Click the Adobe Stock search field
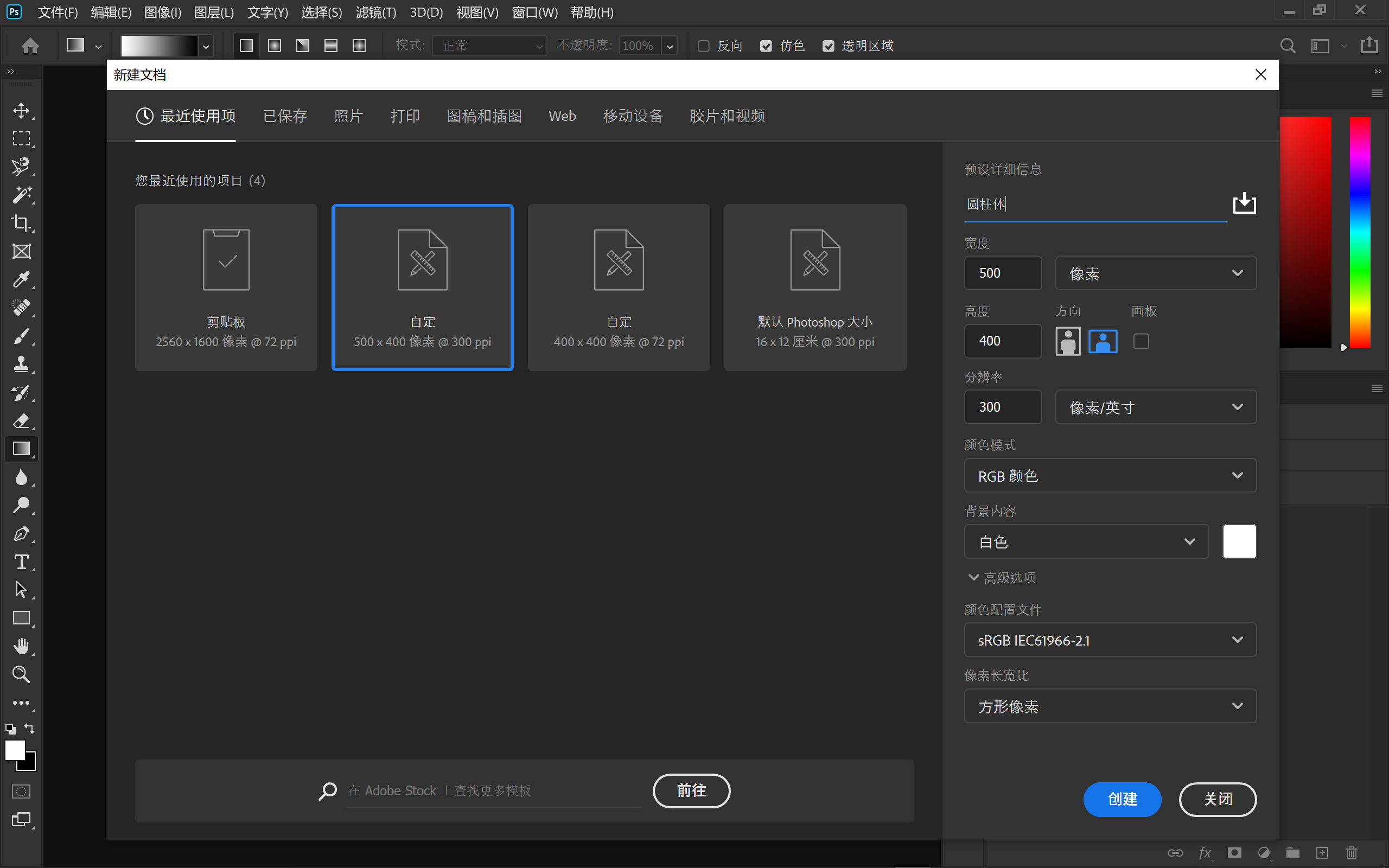This screenshot has width=1389, height=868. pyautogui.click(x=494, y=790)
